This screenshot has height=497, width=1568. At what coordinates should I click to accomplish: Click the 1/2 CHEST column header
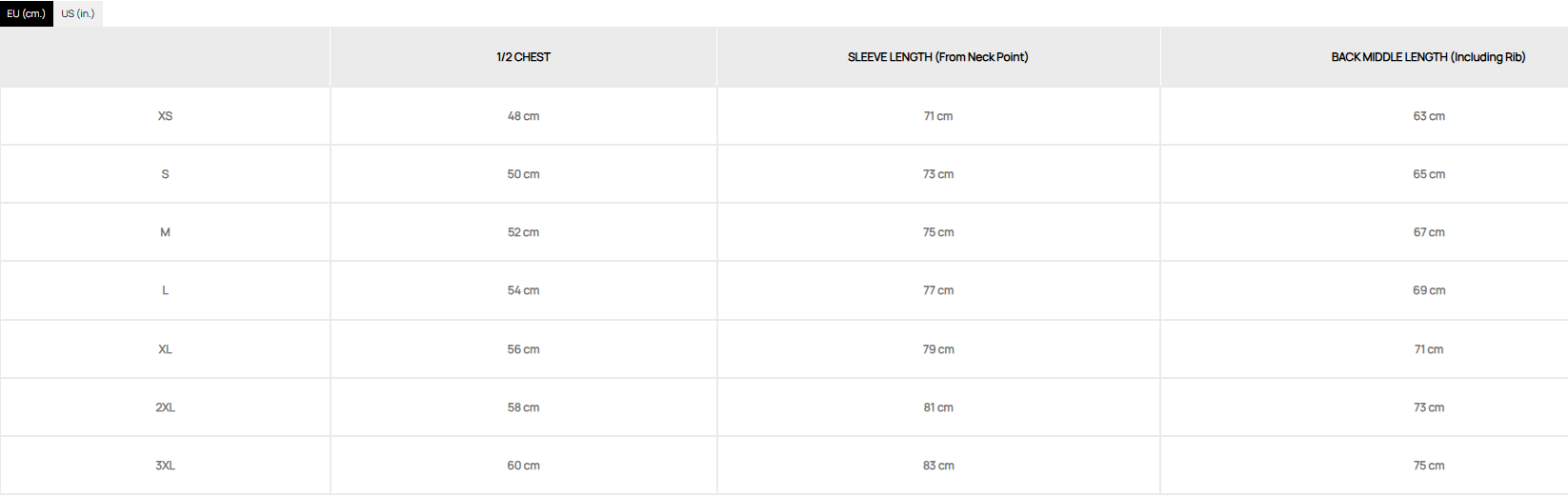pyautogui.click(x=523, y=57)
